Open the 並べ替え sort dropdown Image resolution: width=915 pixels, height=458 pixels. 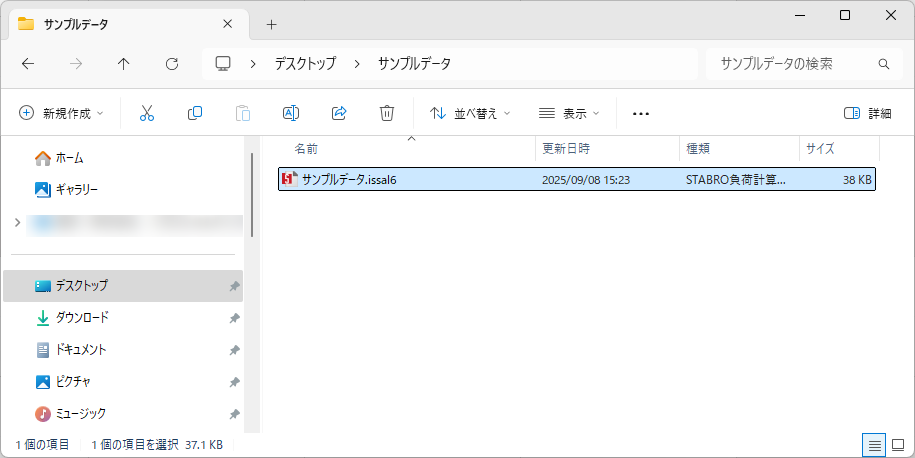coord(470,113)
